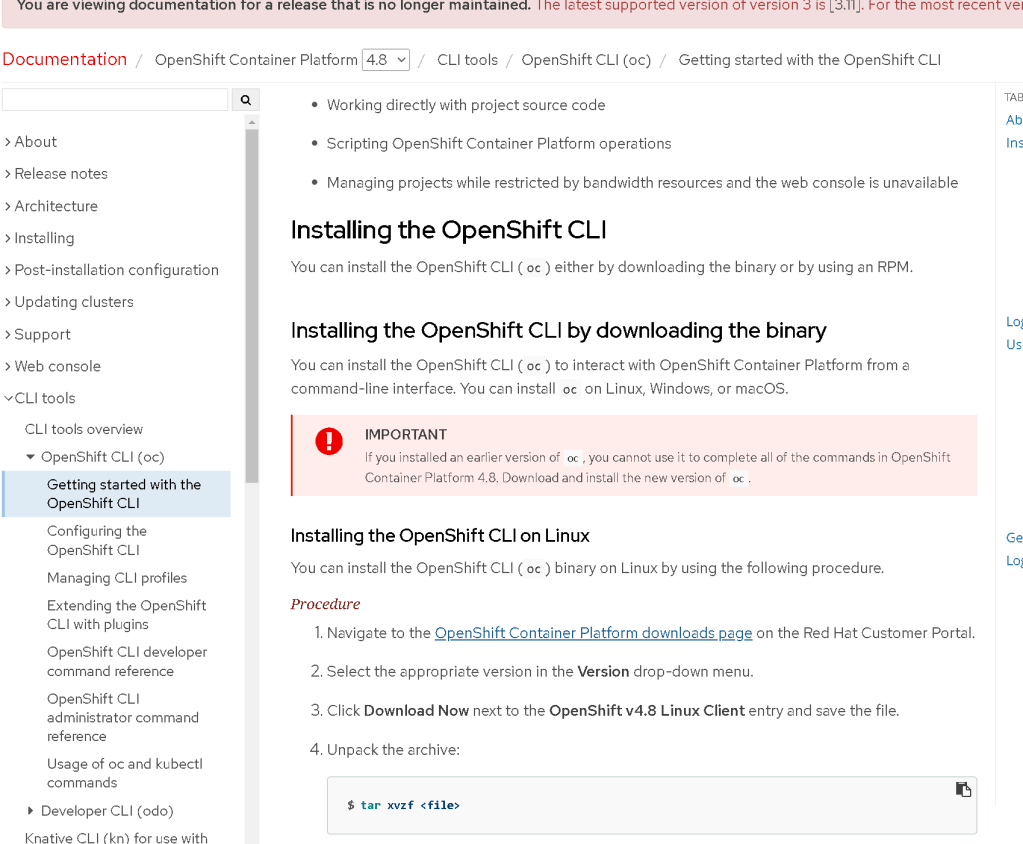Open Extending the OpenShift CLI with plugins
The image size is (1023, 844).
(x=127, y=615)
